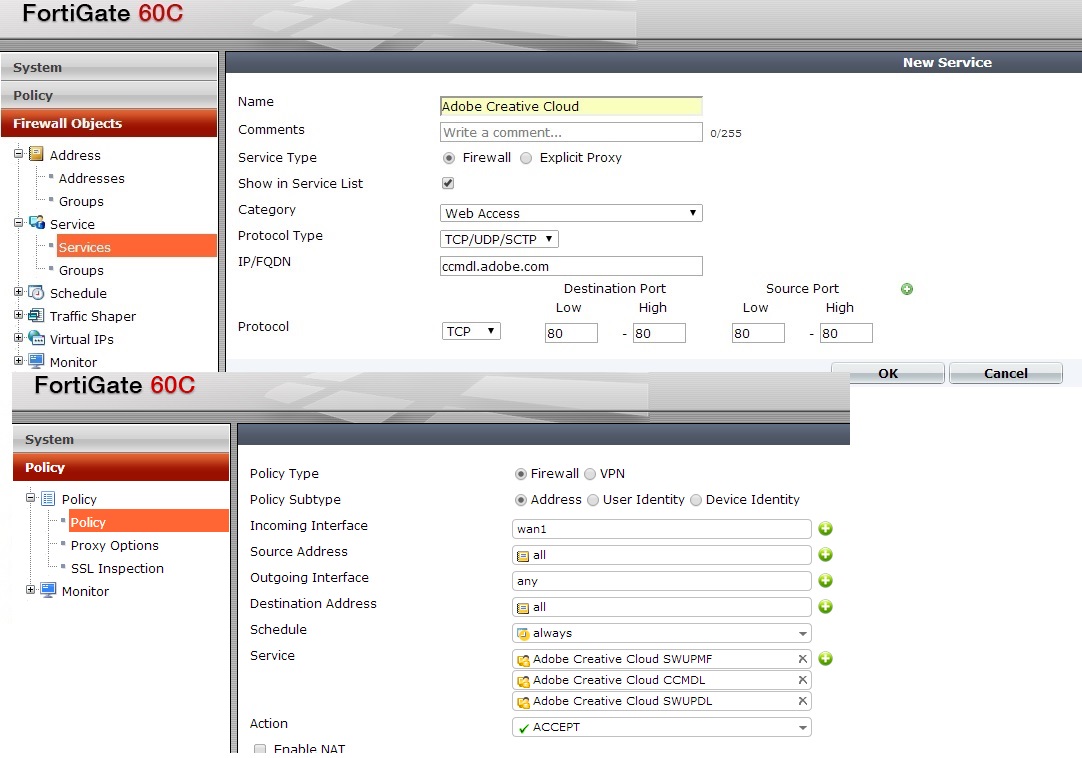Image resolution: width=1082 pixels, height=758 pixels.
Task: Click the CCMDL service entry icon
Action: click(524, 681)
